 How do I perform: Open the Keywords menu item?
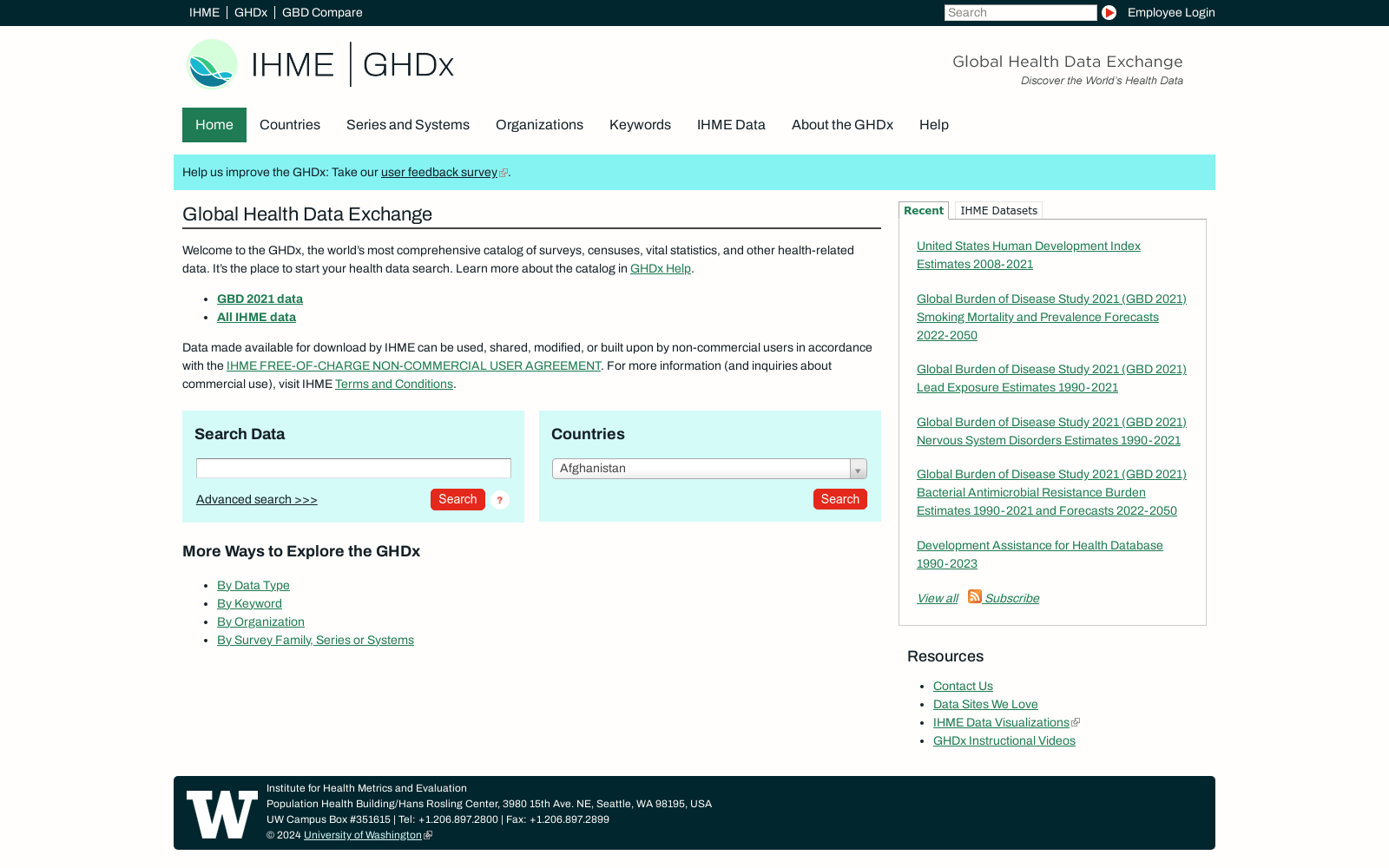click(640, 125)
